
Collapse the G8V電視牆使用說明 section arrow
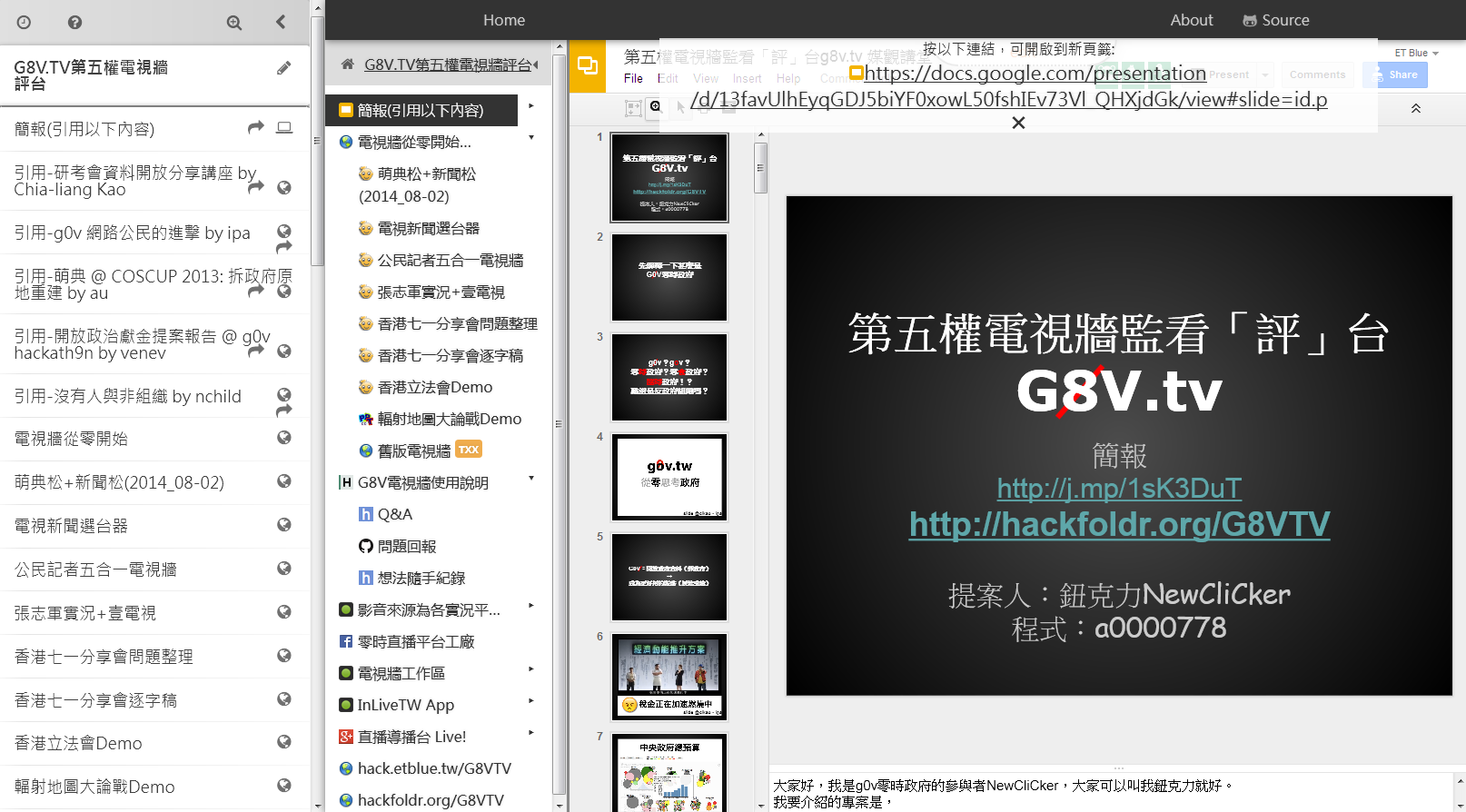coord(531,478)
